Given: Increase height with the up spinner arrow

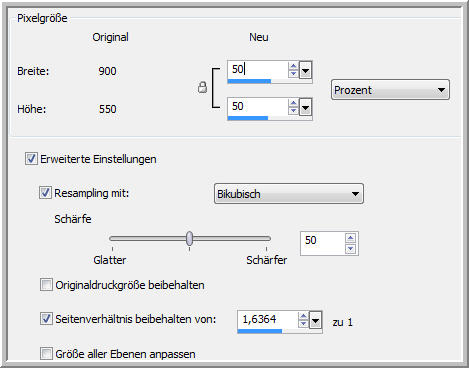Looking at the screenshot, I should tap(293, 103).
